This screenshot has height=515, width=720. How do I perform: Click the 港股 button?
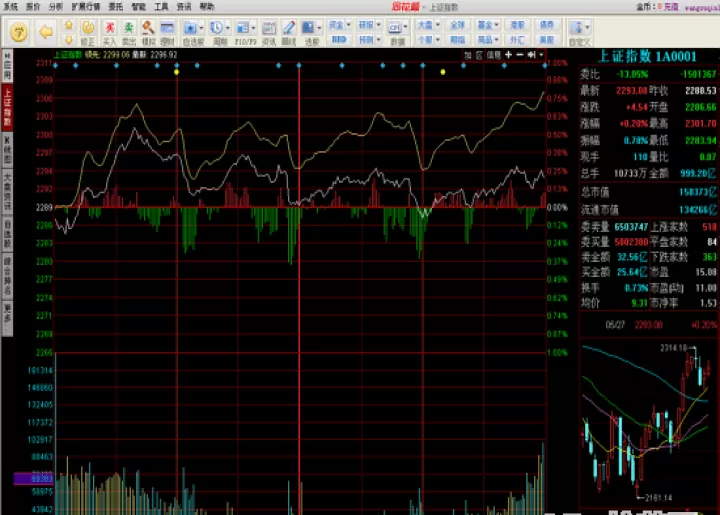coord(517,25)
